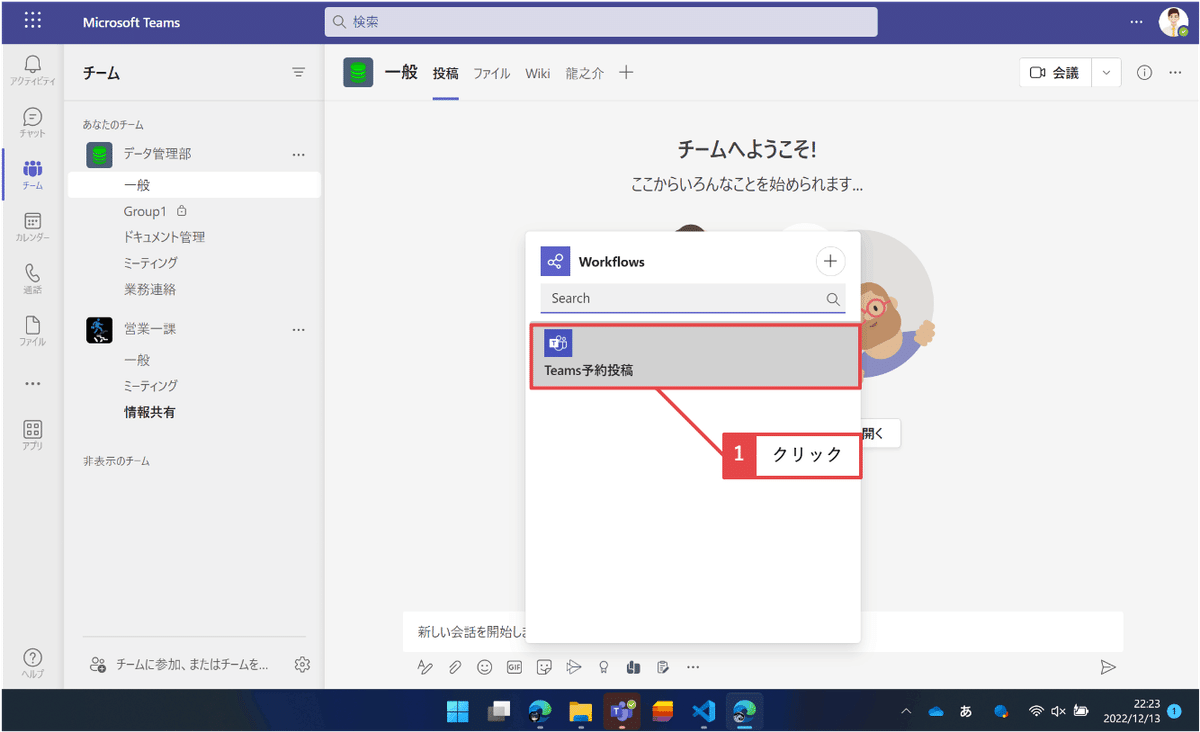Open the Apps store in the sidebar
This screenshot has width=1200, height=732.
(x=33, y=435)
